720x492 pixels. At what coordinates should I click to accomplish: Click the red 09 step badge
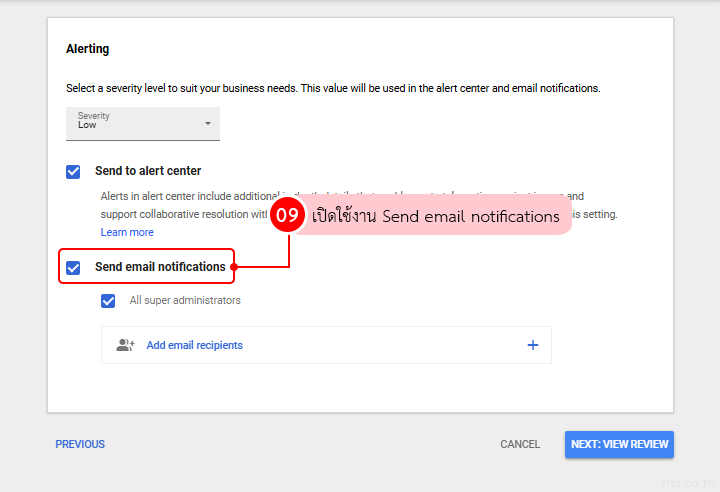click(x=288, y=216)
